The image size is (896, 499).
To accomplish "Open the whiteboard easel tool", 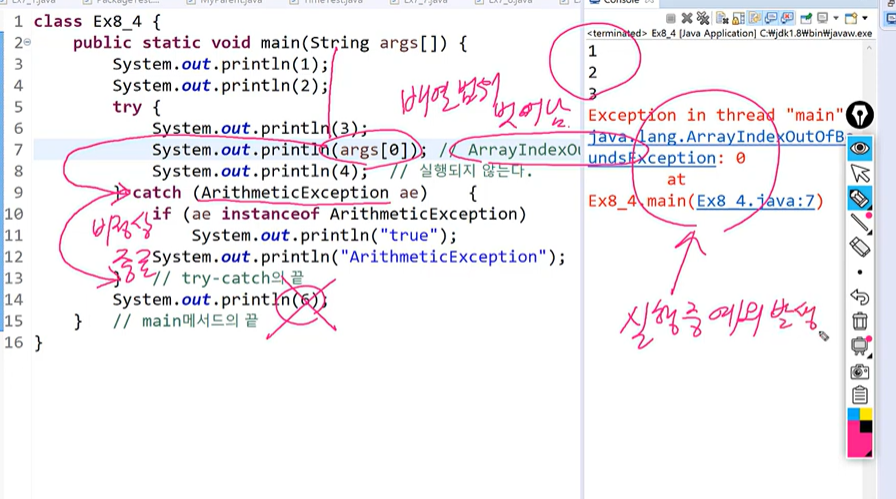I will tap(860, 346).
